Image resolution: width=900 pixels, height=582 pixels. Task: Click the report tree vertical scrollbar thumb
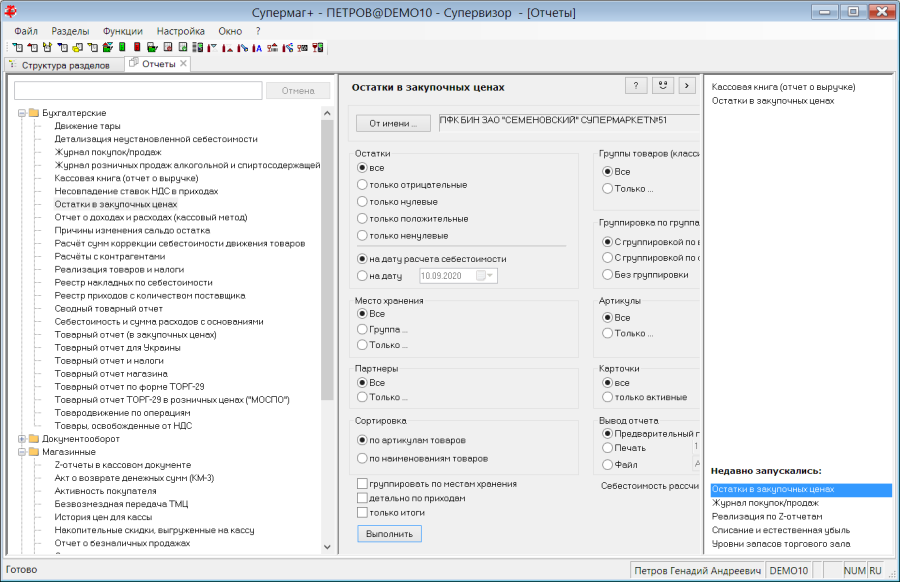pyautogui.click(x=327, y=259)
